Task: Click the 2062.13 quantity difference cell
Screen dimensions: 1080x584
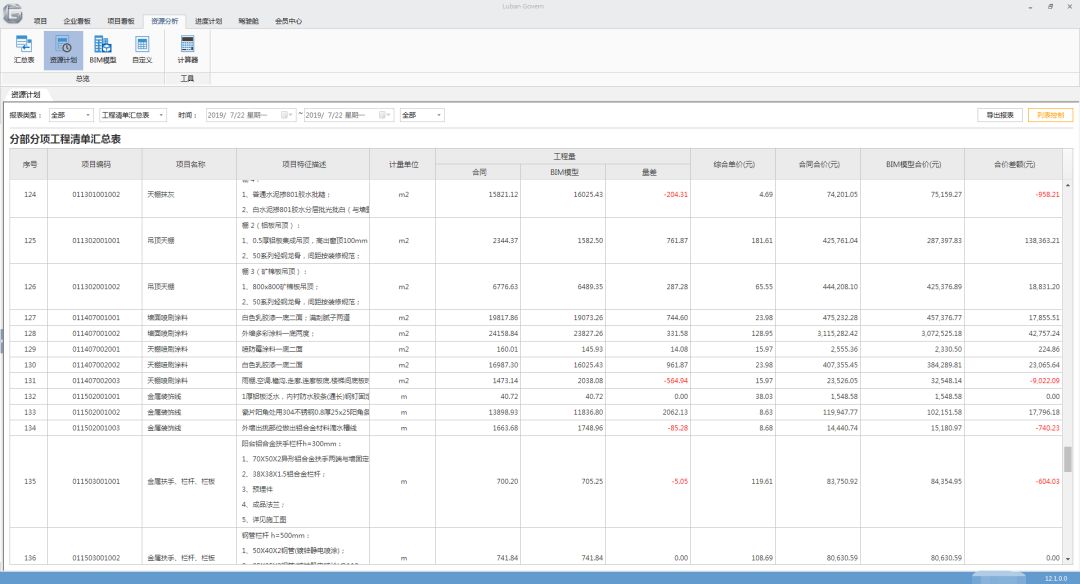Action: click(x=649, y=413)
